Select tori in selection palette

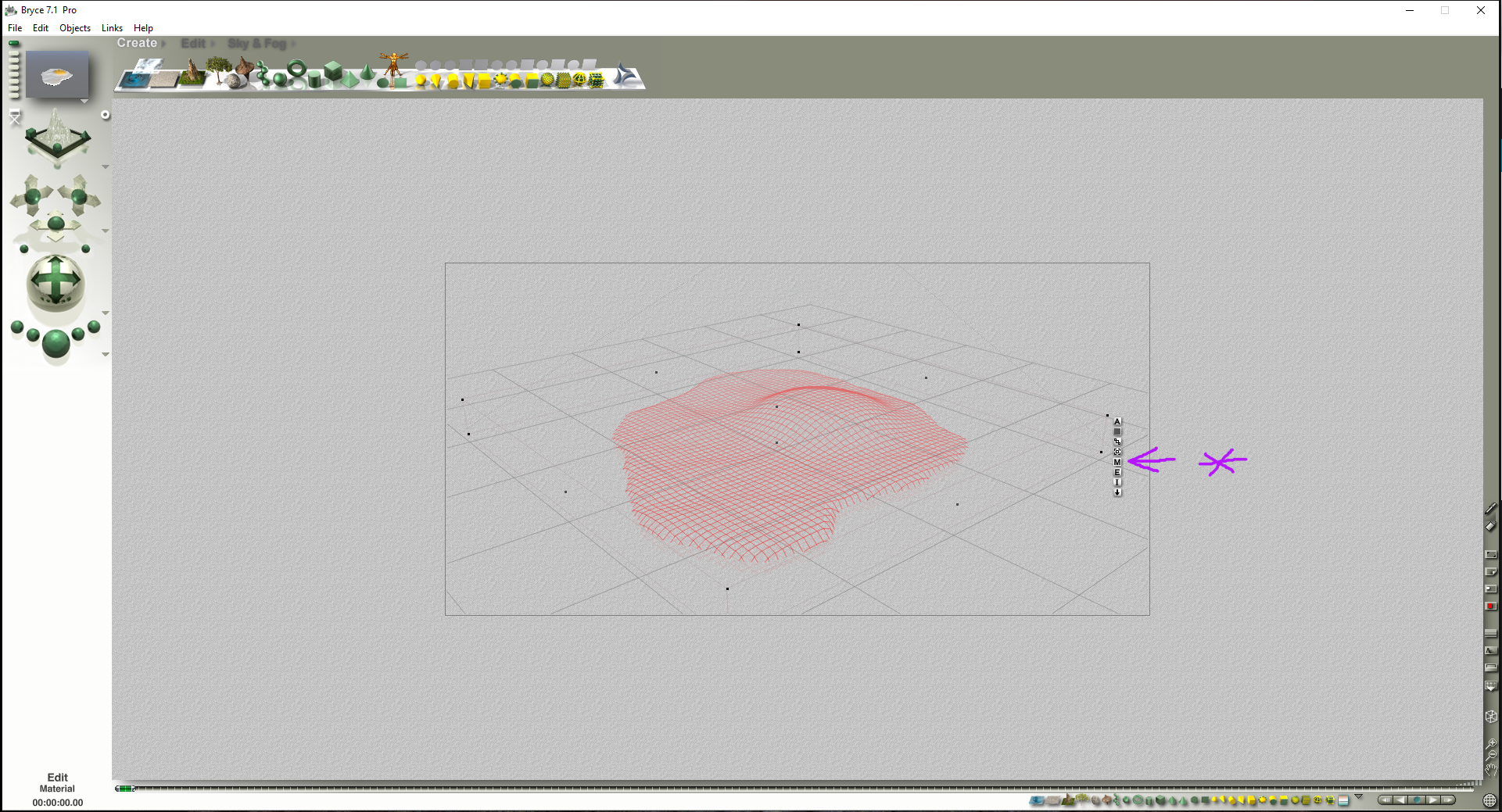pyautogui.click(x=1138, y=800)
